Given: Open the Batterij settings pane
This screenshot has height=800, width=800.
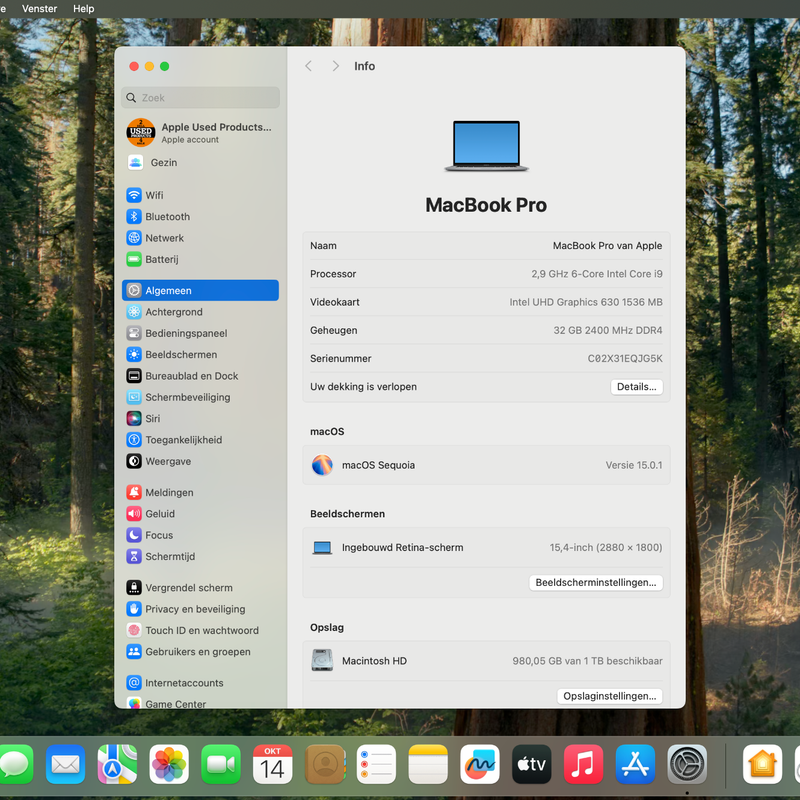Looking at the screenshot, I should 201,259.
